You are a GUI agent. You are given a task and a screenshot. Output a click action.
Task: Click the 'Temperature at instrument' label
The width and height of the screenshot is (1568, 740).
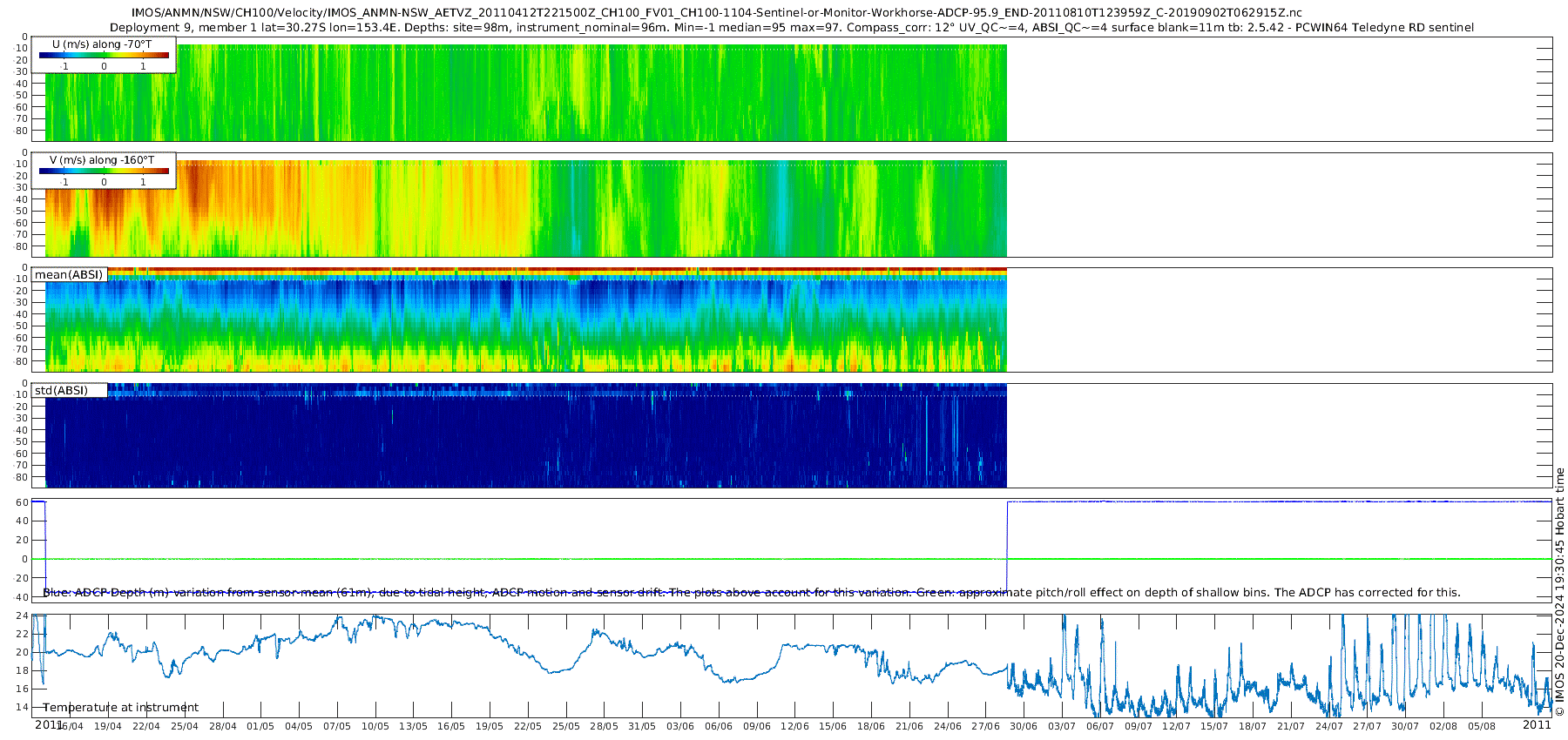pos(121,708)
